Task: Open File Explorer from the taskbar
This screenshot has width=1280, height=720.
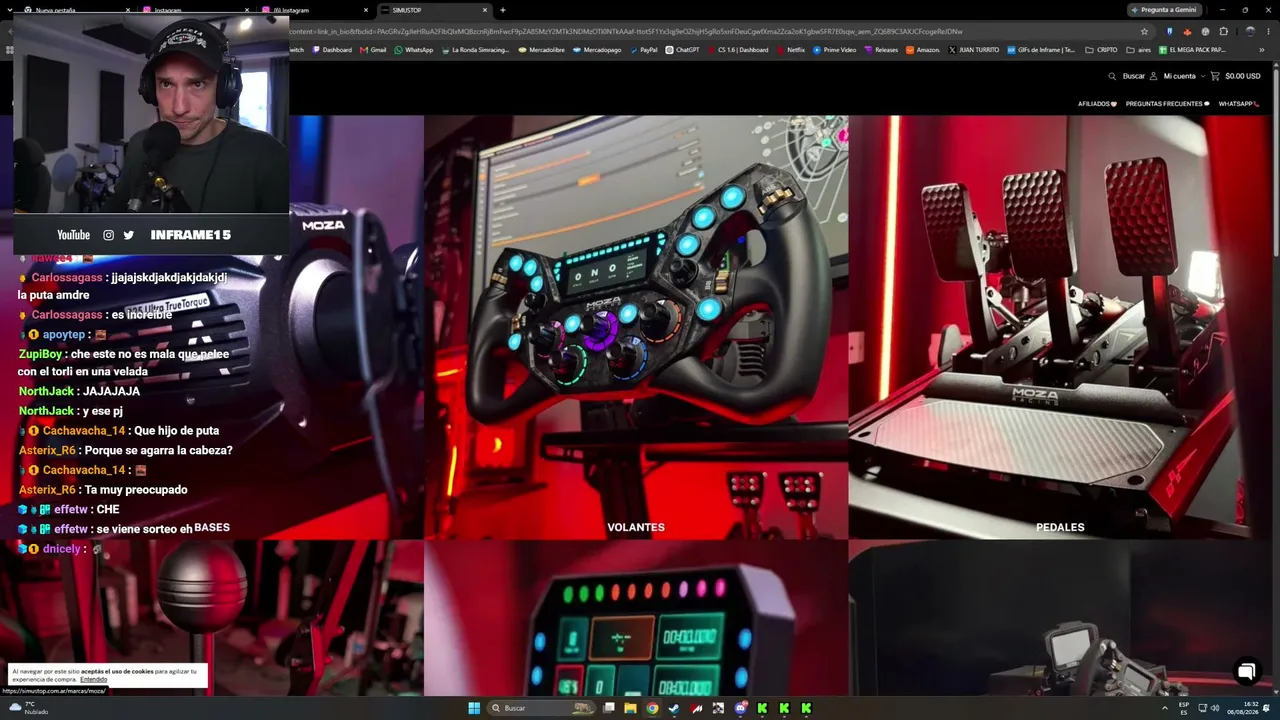Action: pos(630,708)
